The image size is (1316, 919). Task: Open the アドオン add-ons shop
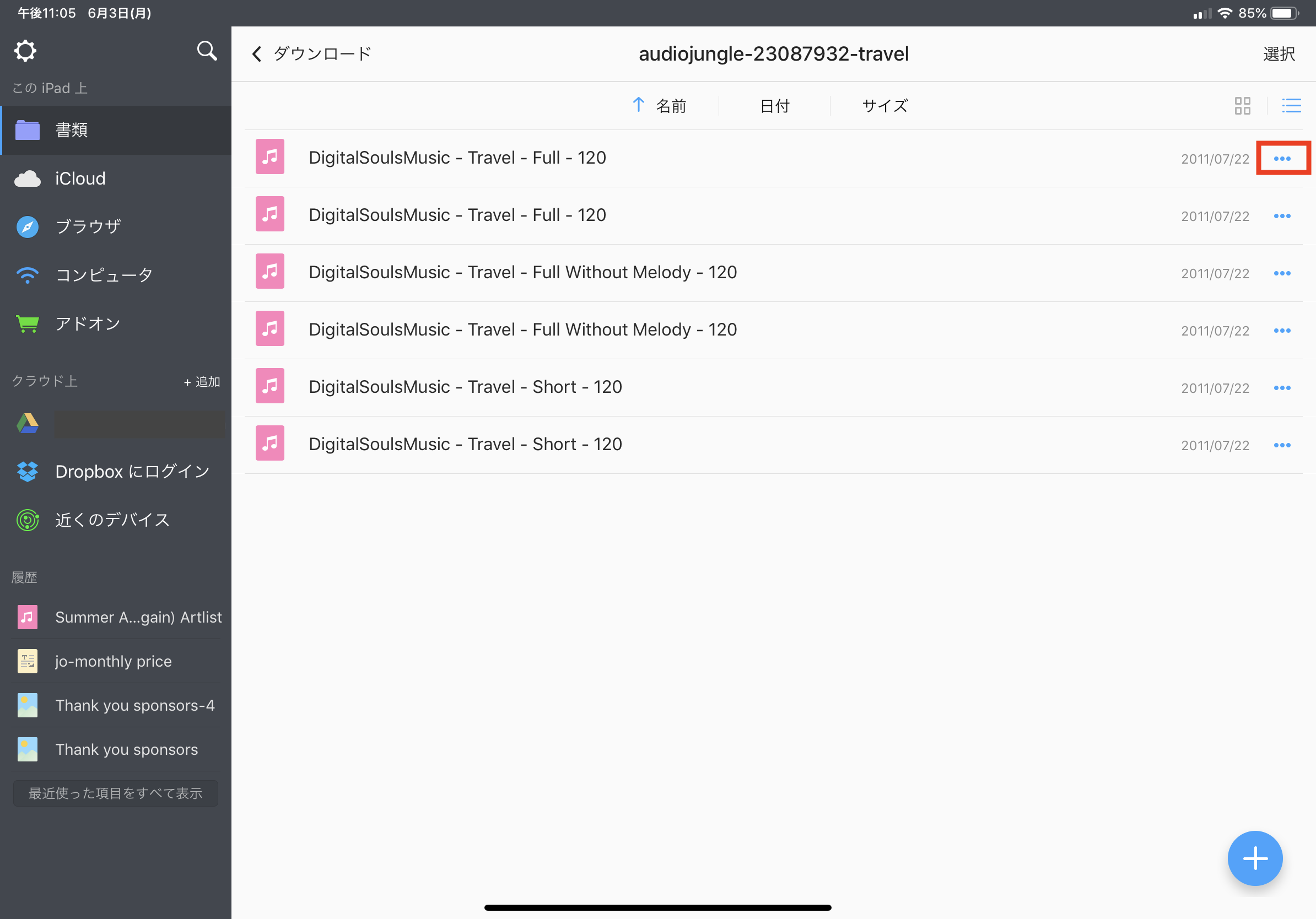pyautogui.click(x=88, y=323)
